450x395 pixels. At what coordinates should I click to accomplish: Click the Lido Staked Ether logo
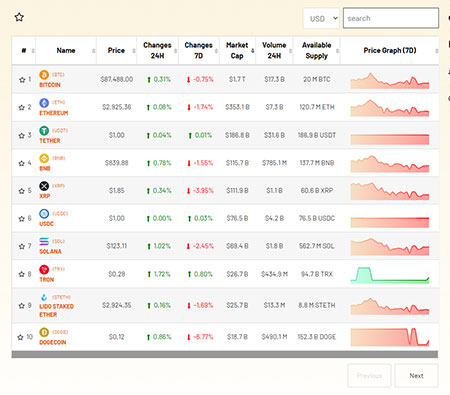click(x=44, y=297)
